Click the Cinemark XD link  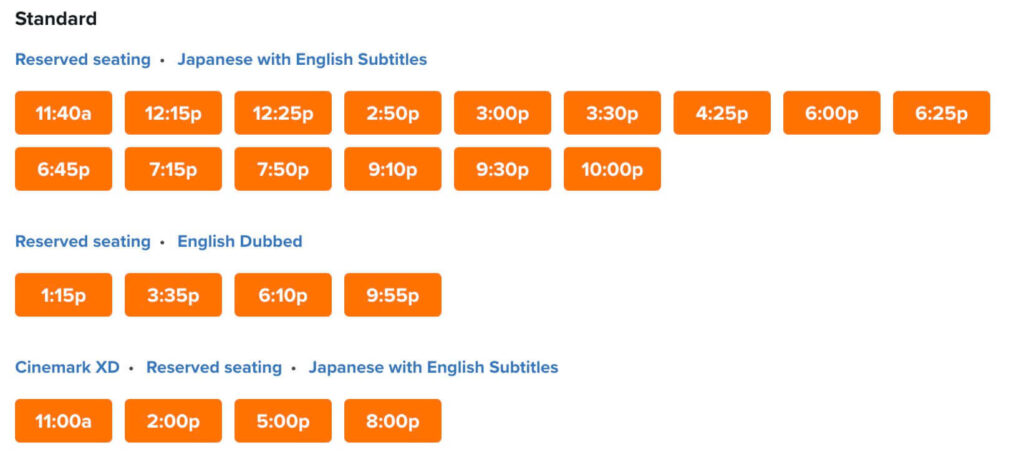pos(67,367)
